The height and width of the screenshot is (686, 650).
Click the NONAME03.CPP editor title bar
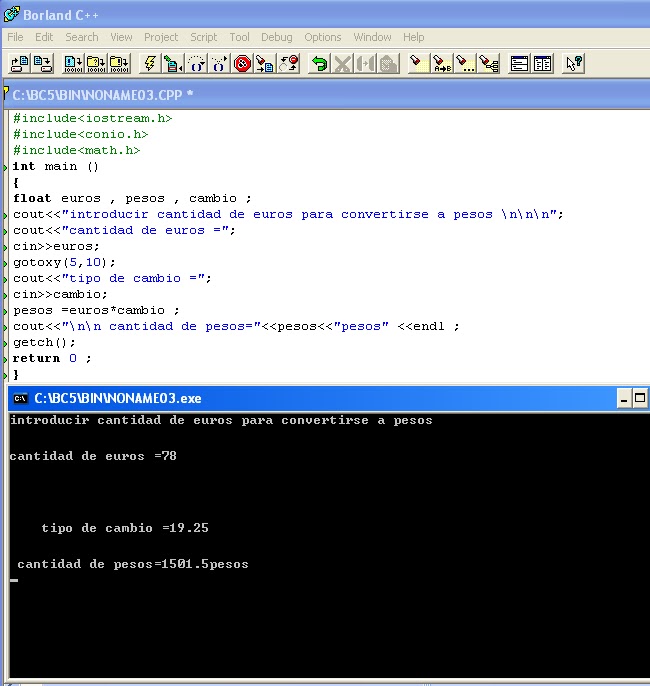(x=326, y=94)
